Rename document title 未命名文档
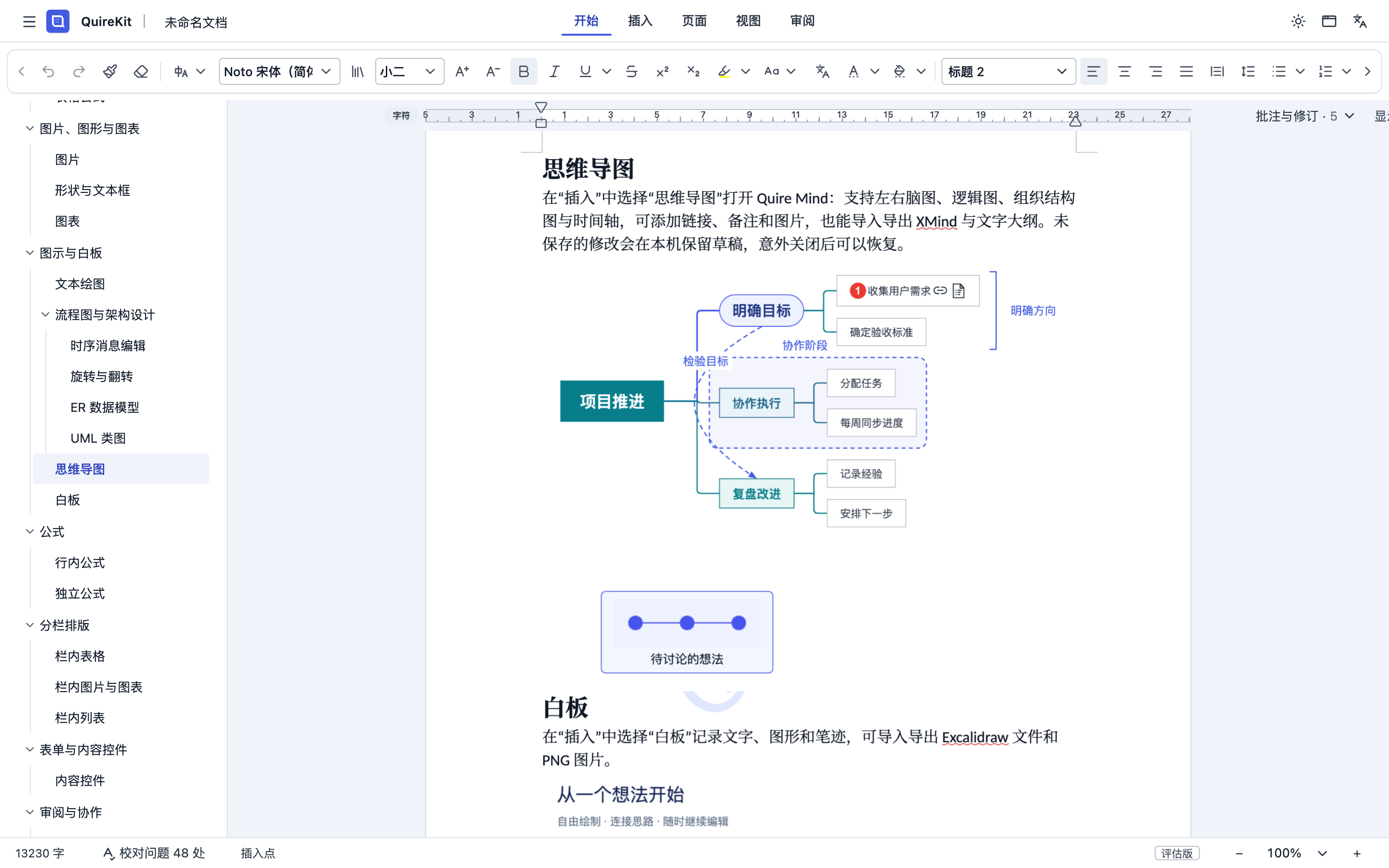This screenshot has height=868, width=1389. 196,22
